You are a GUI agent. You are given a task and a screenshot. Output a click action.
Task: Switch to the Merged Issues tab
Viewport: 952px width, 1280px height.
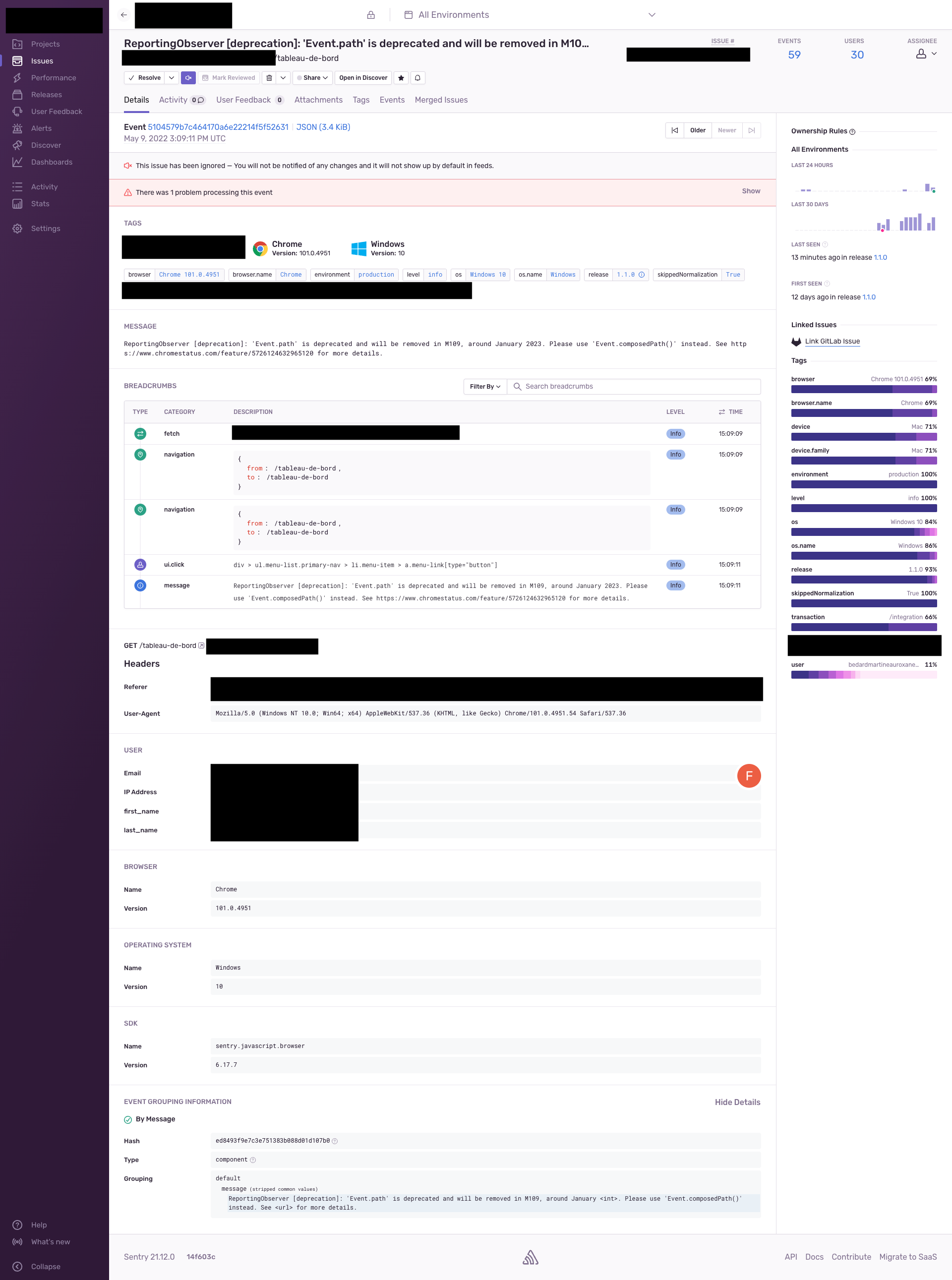(441, 100)
